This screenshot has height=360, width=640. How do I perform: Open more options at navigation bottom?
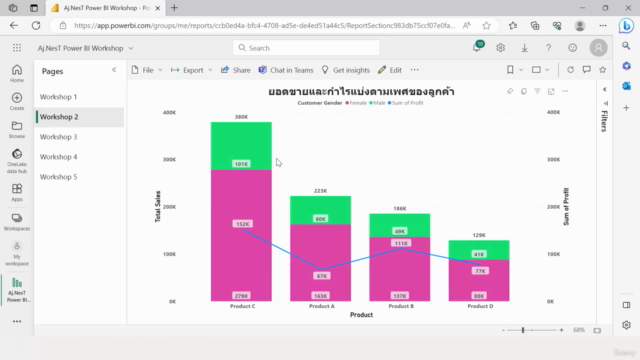(x=17, y=322)
